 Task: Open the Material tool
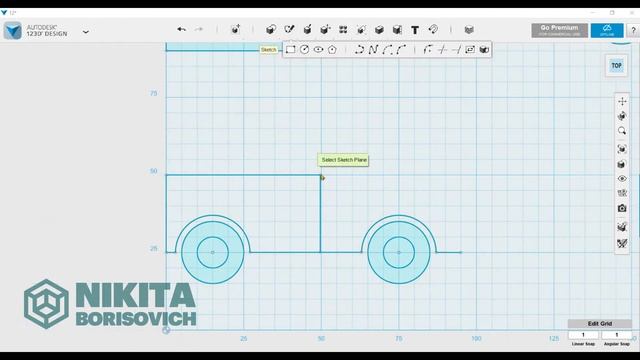tap(469, 29)
